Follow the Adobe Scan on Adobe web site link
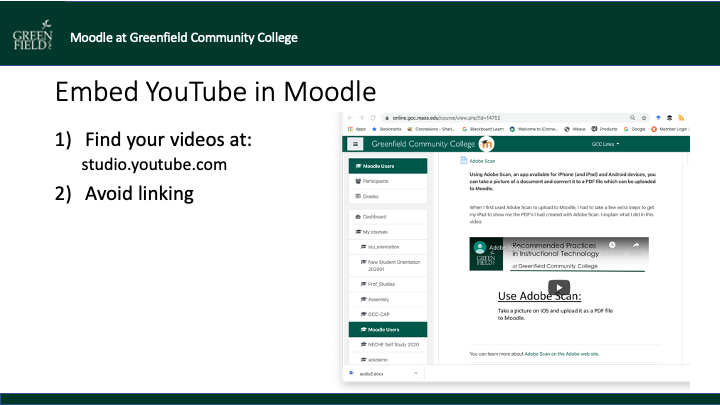 [x=562, y=354]
